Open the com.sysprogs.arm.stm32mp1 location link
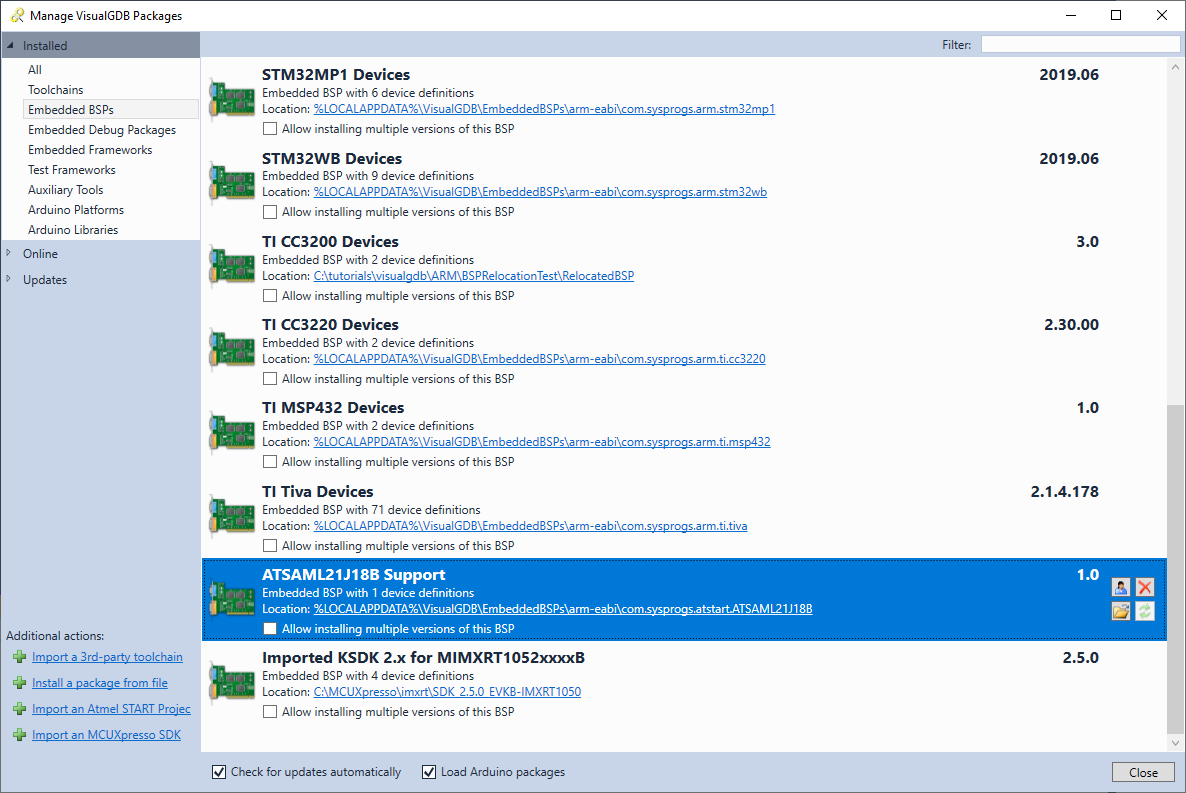The width and height of the screenshot is (1186, 793). [545, 109]
